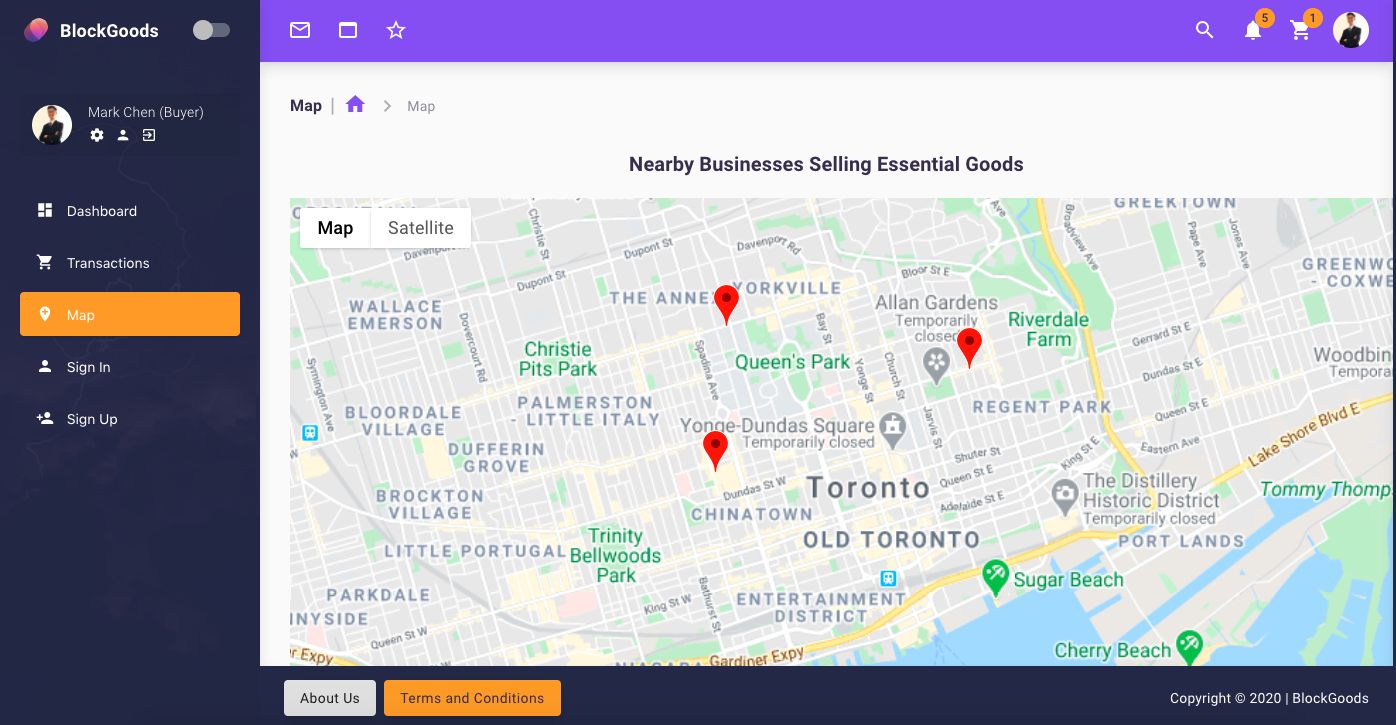Click the star favorites icon
This screenshot has width=1396, height=725.
point(396,30)
